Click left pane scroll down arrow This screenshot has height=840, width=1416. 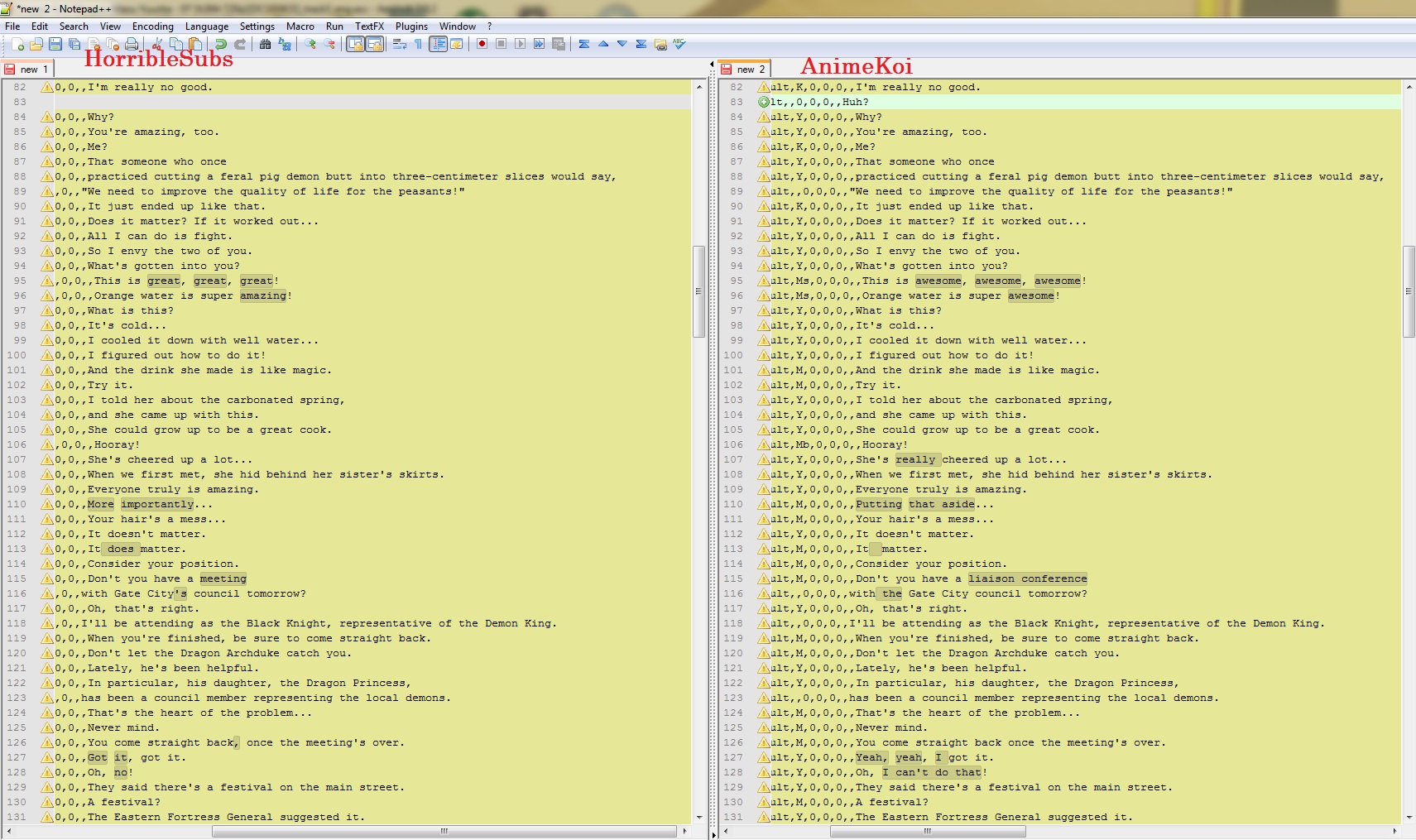tap(699, 818)
